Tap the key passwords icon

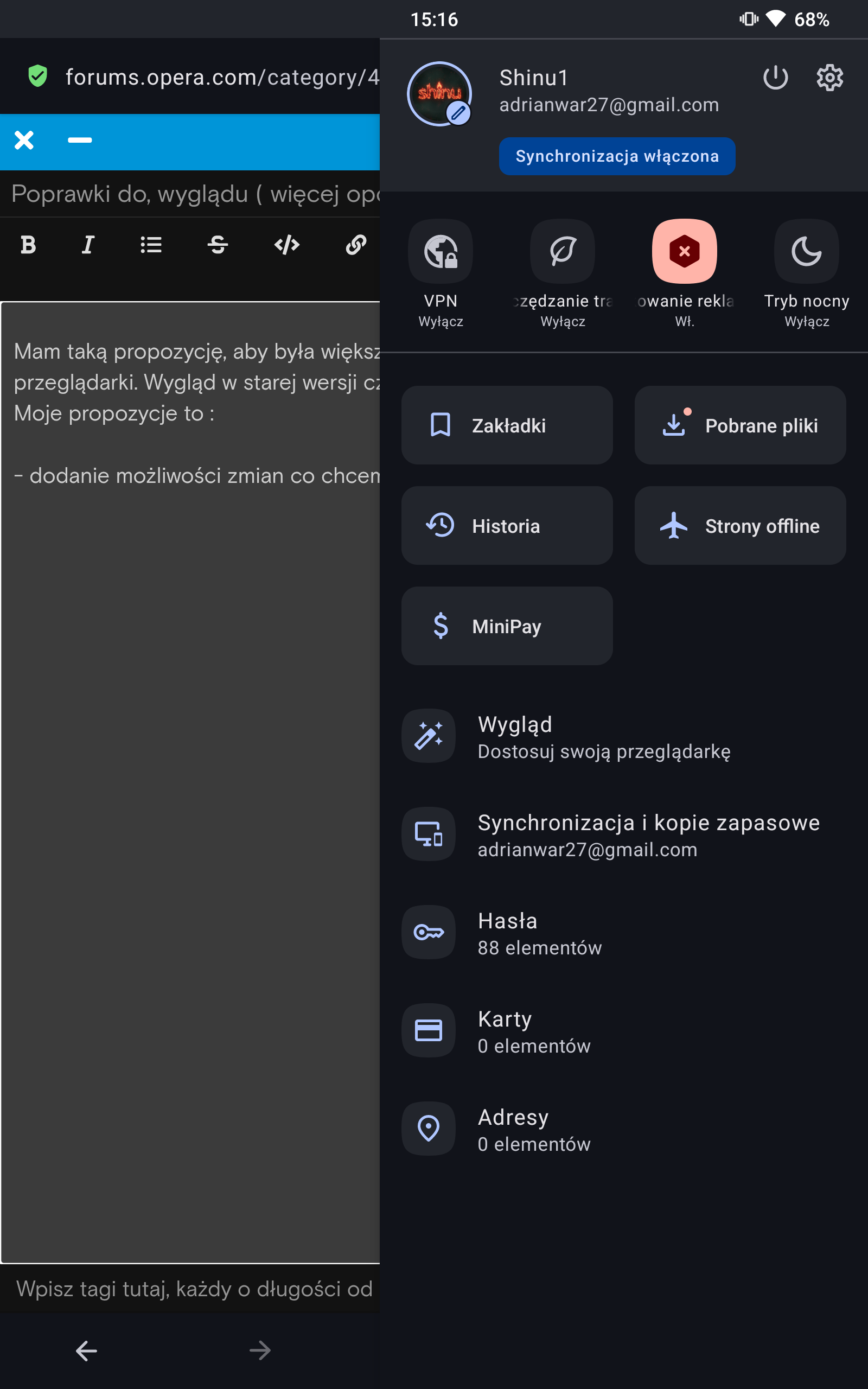(429, 933)
